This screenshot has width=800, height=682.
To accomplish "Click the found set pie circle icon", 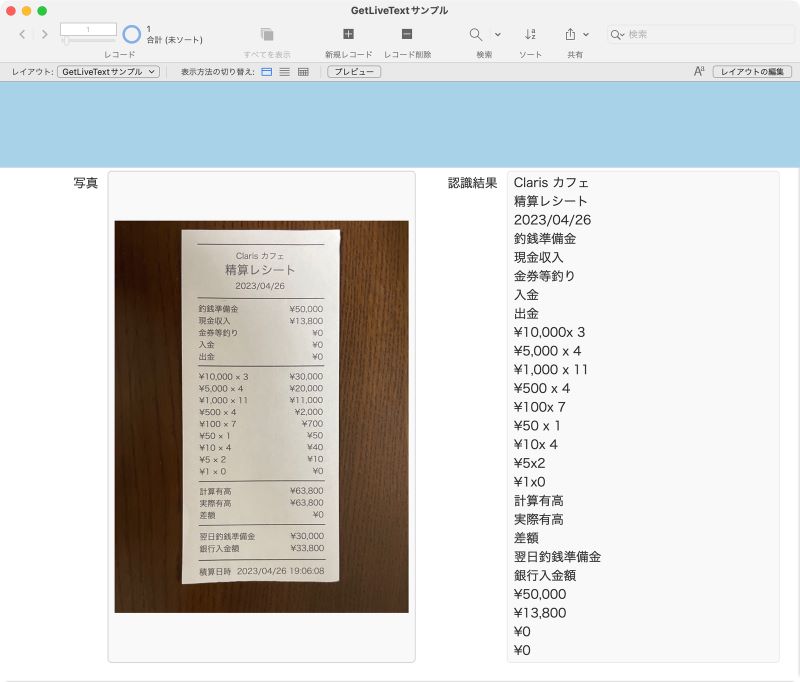I will (x=132, y=34).
